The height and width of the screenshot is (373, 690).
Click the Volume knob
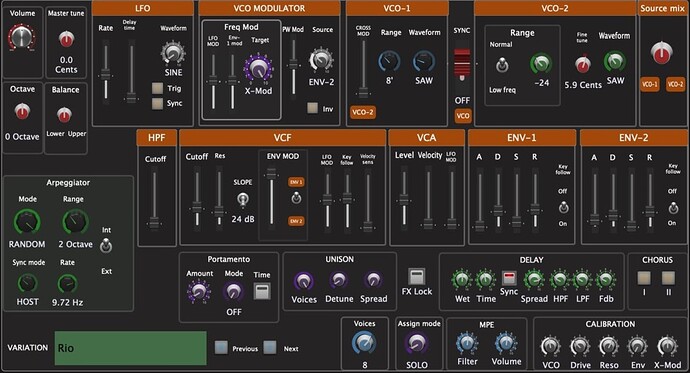click(x=21, y=37)
